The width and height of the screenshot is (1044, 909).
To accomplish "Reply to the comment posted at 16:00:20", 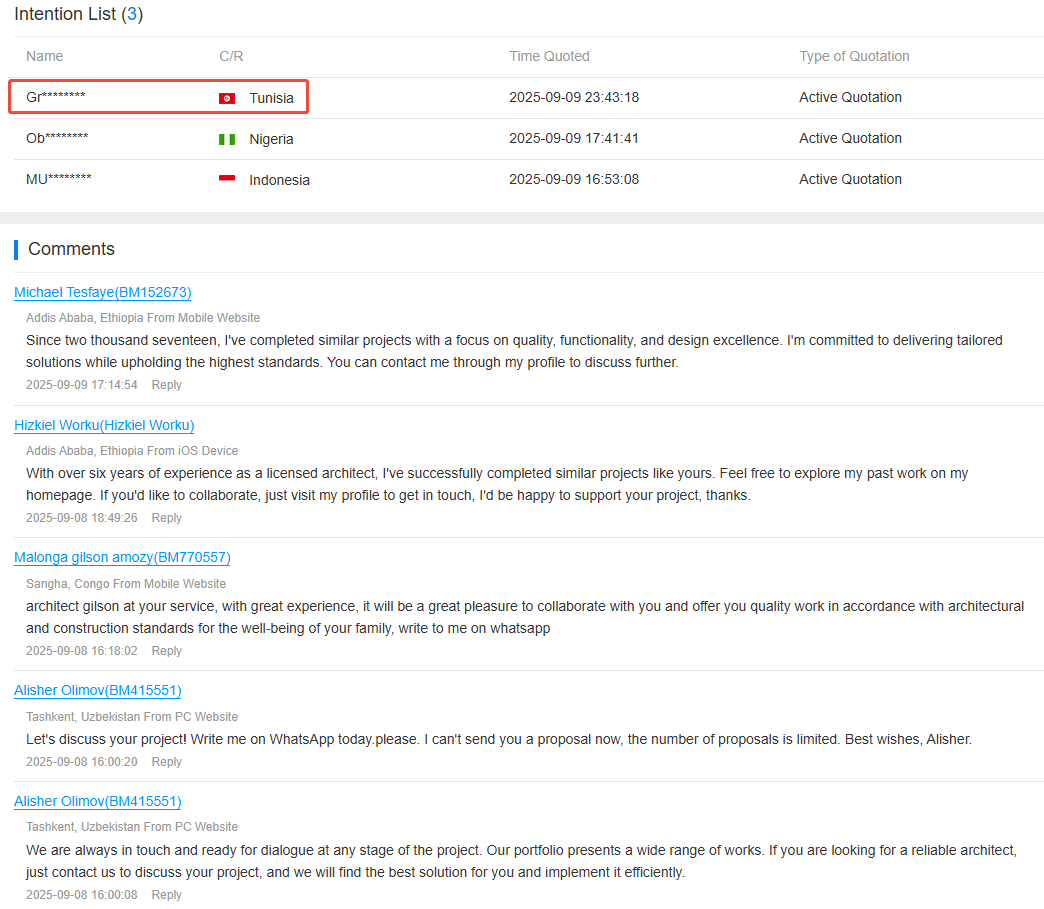I will (166, 762).
